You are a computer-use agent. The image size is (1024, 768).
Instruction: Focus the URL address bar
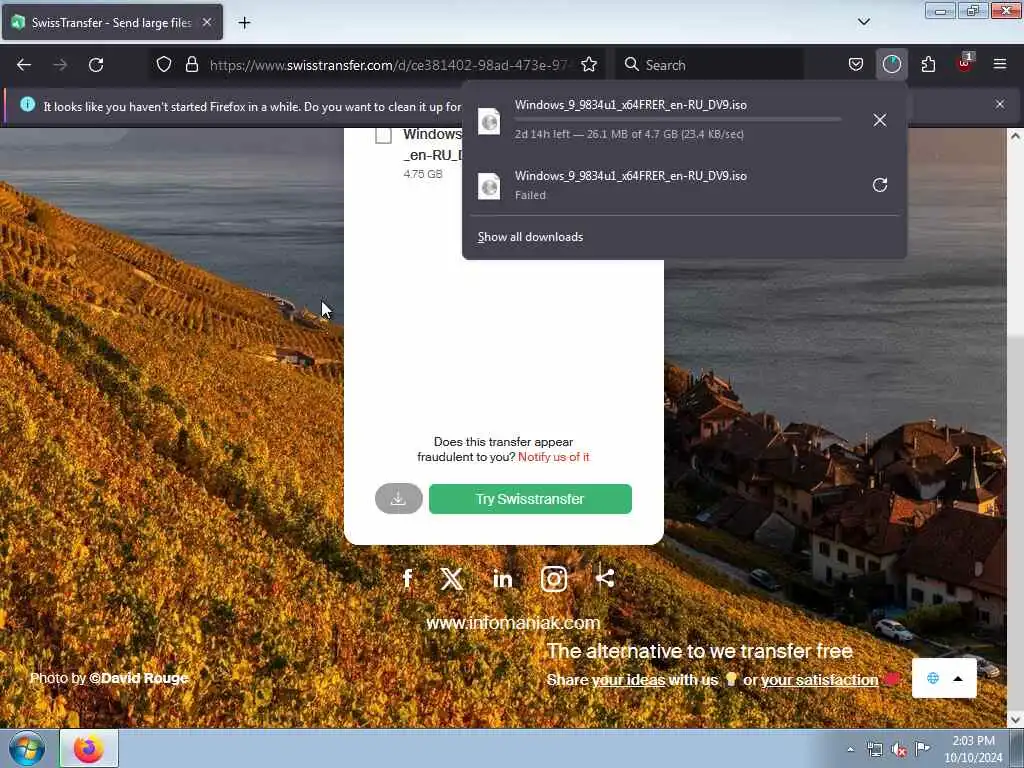coord(390,65)
